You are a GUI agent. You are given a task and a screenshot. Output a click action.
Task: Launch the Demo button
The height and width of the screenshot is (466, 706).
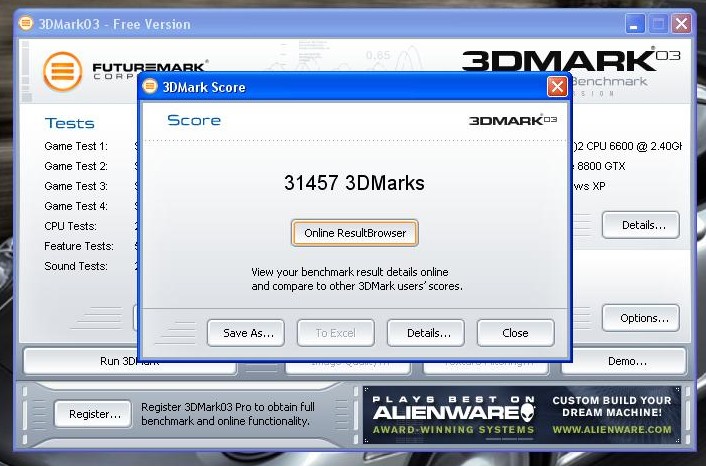click(x=624, y=361)
